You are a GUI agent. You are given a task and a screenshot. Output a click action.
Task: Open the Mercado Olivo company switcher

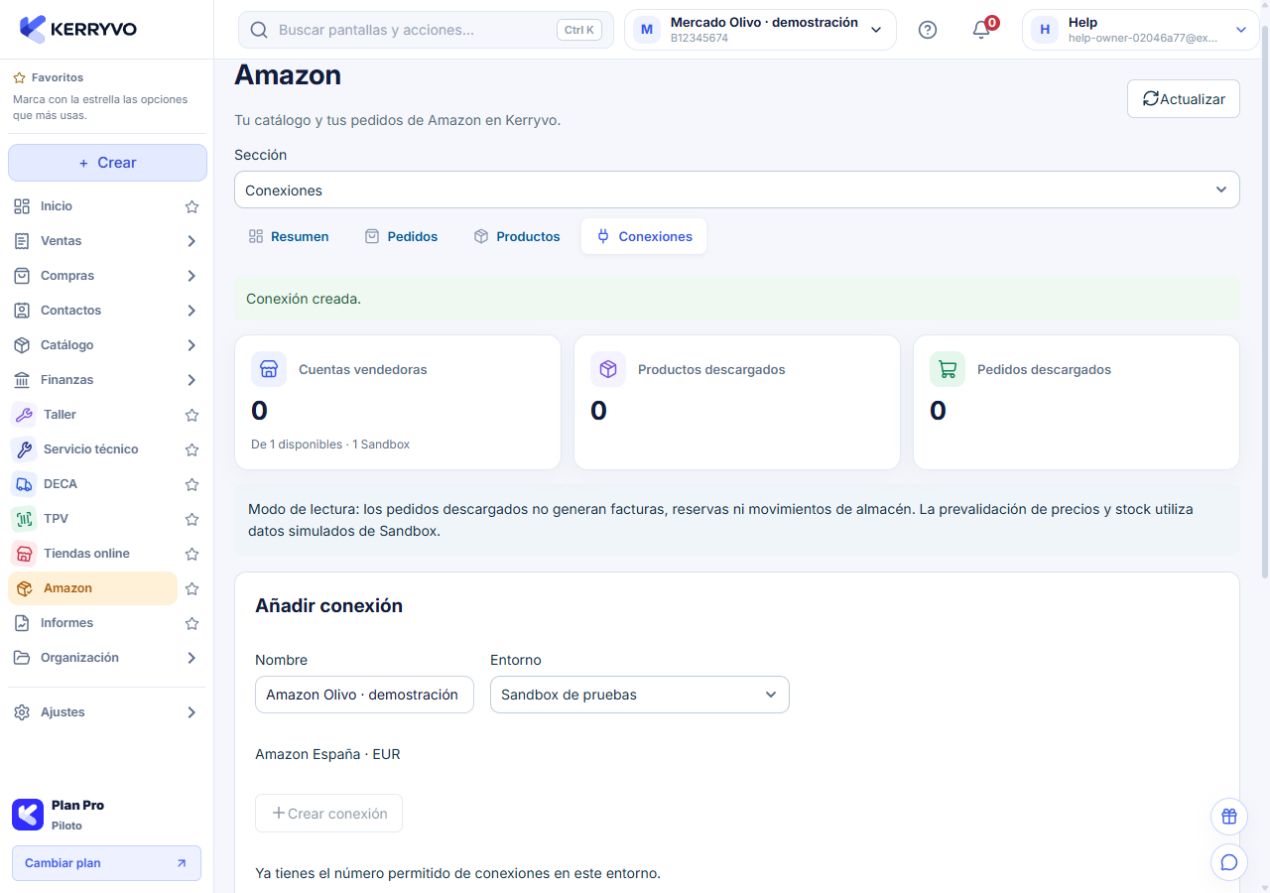760,30
